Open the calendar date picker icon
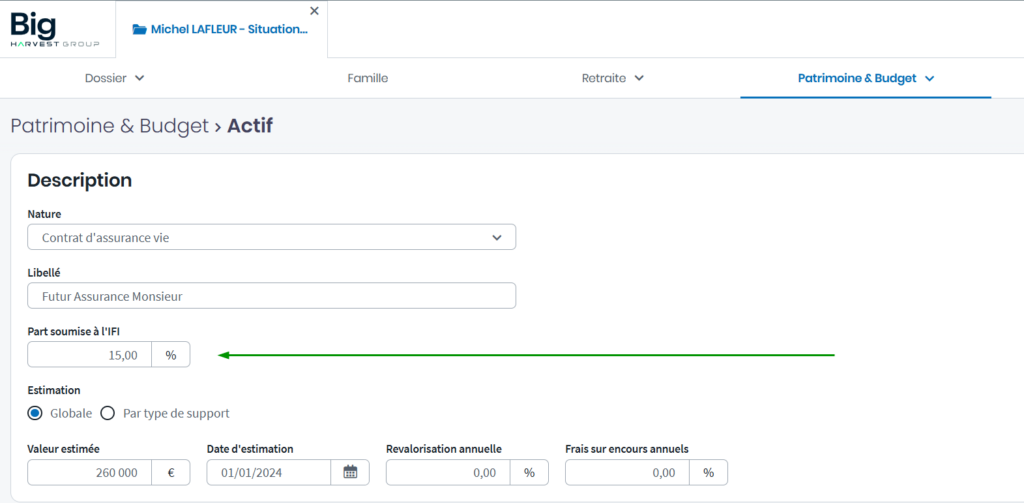1024x503 pixels. [350, 472]
